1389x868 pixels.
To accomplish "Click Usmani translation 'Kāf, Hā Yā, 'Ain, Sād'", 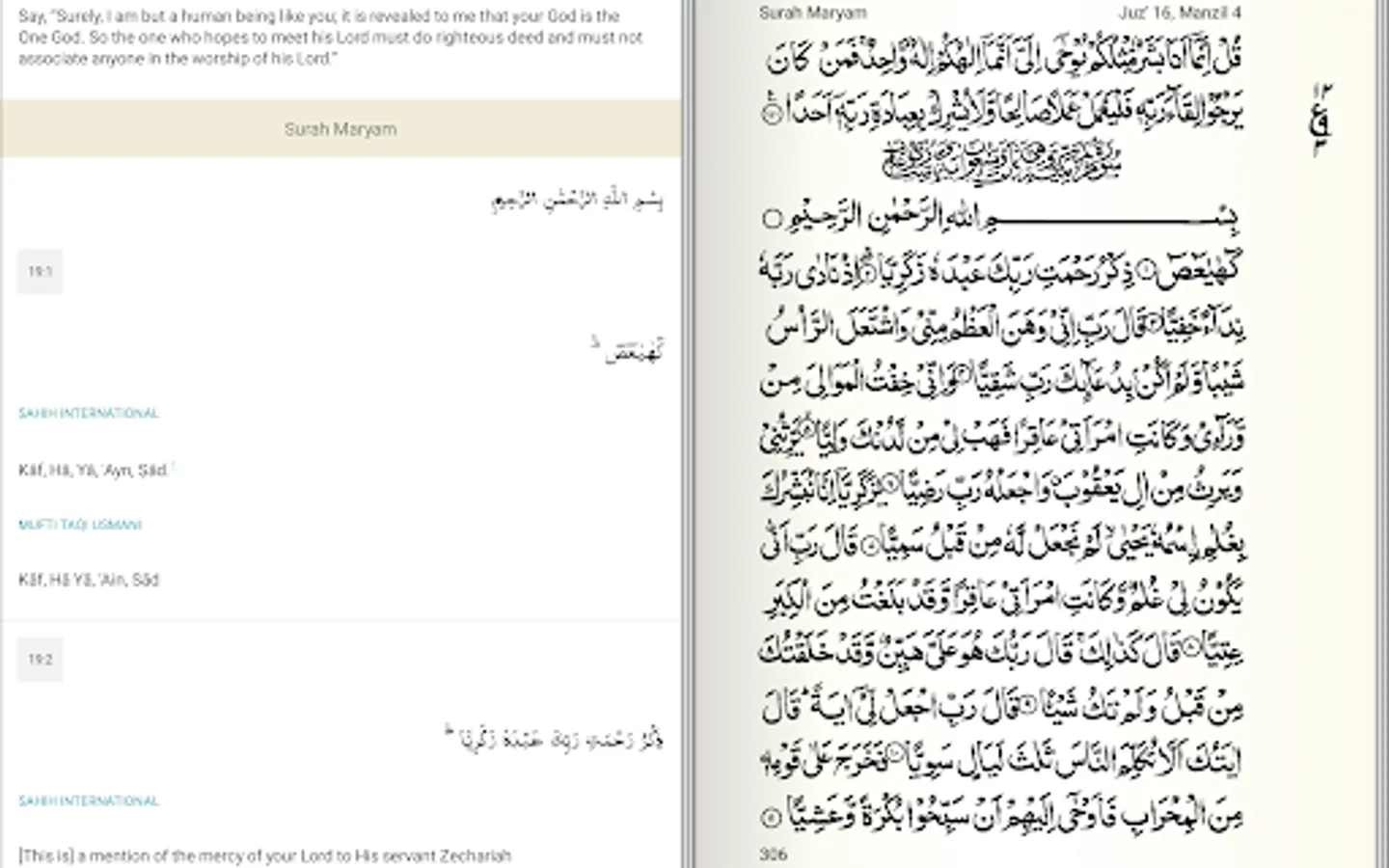I will pos(89,580).
